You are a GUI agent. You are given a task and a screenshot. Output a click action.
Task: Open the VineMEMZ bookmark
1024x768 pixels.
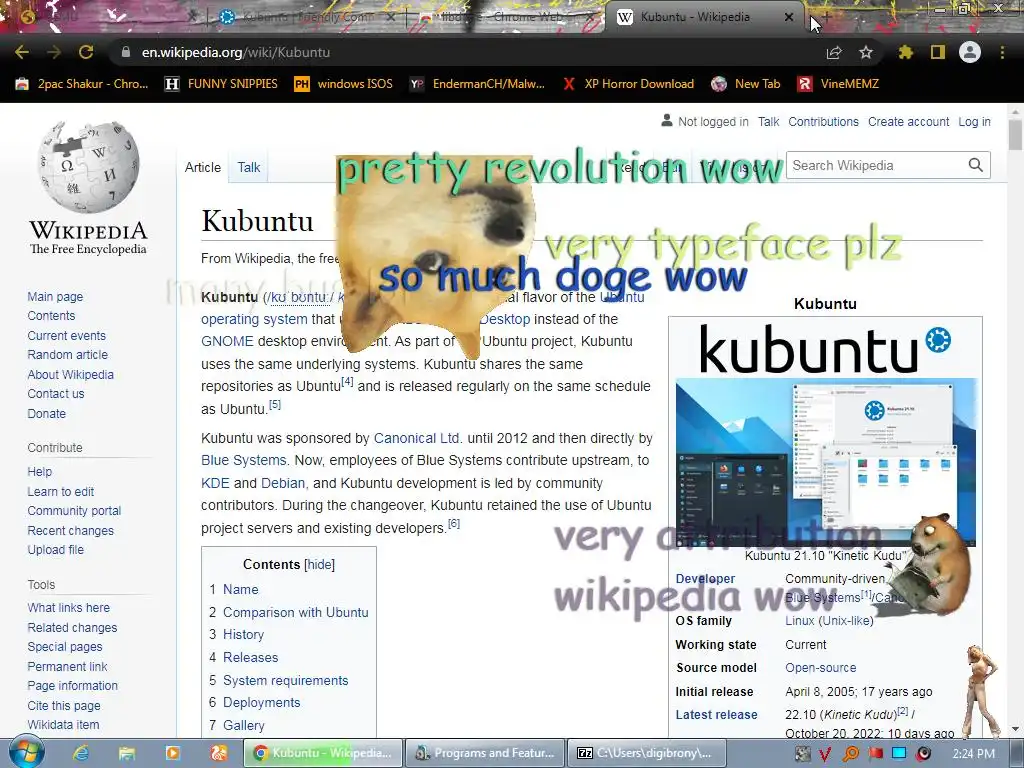(x=839, y=84)
